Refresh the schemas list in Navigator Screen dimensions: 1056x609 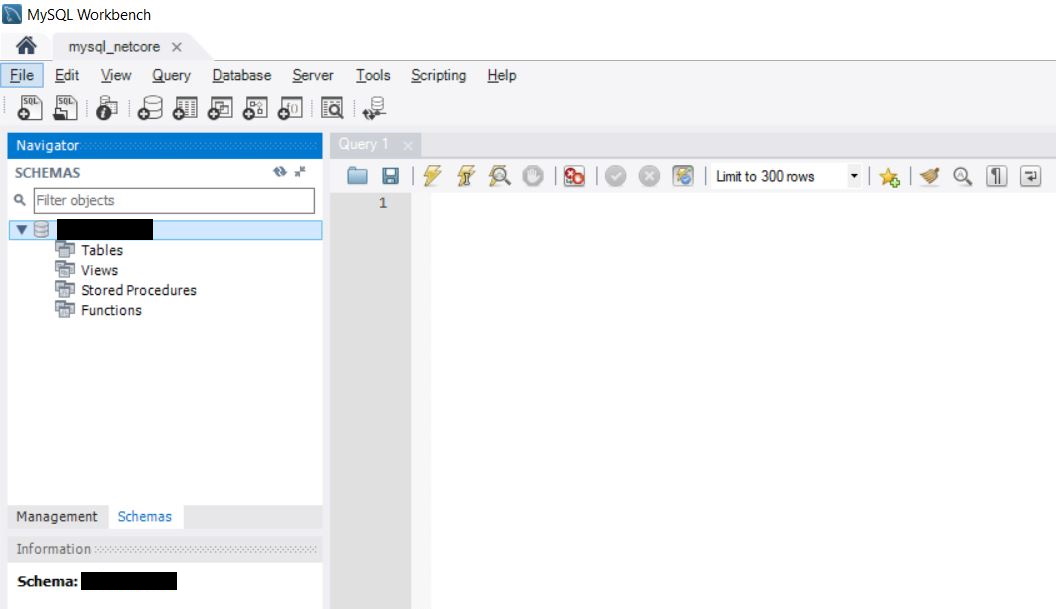280,172
